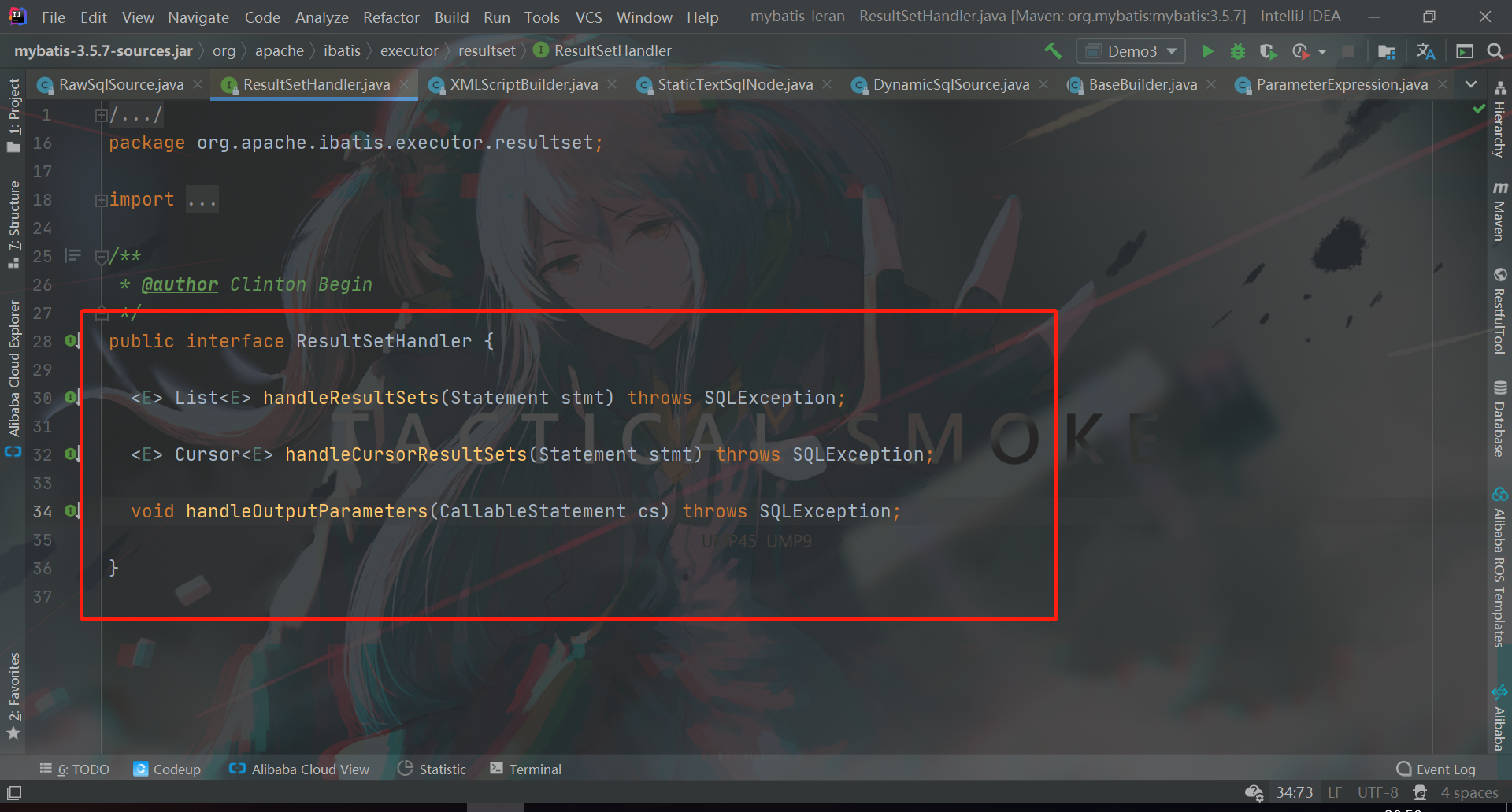Expand the folded import statements
Viewport: 1512px width, 812px height.
101,201
